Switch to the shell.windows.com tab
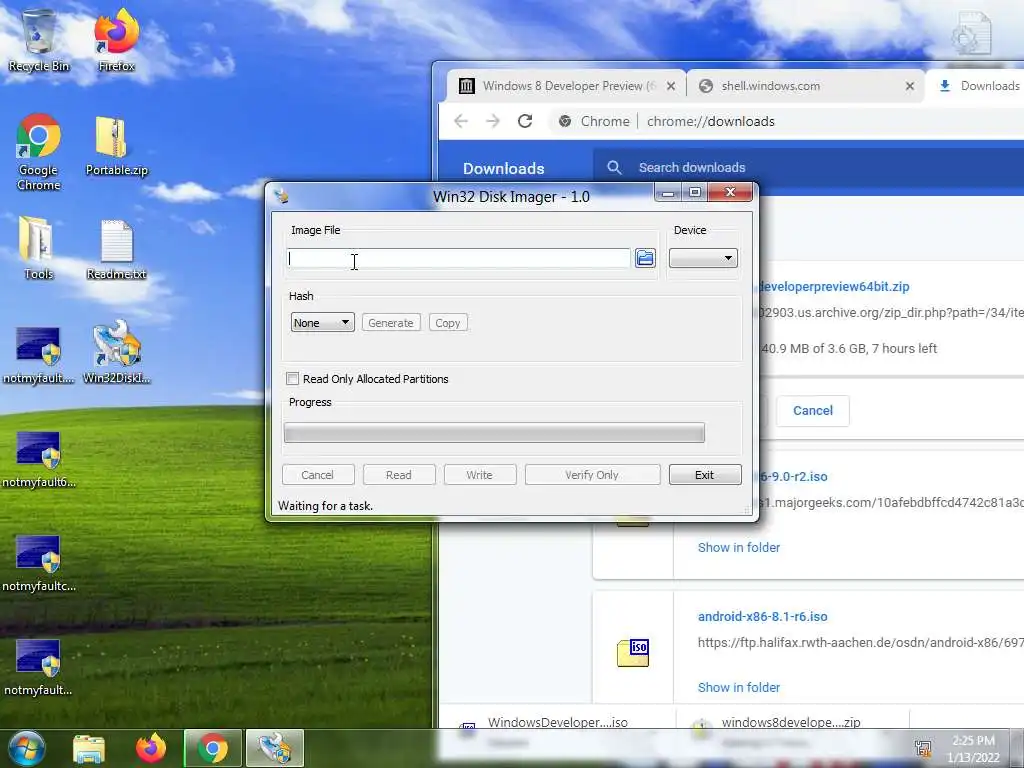Screen dimensions: 1024x768 [806, 86]
